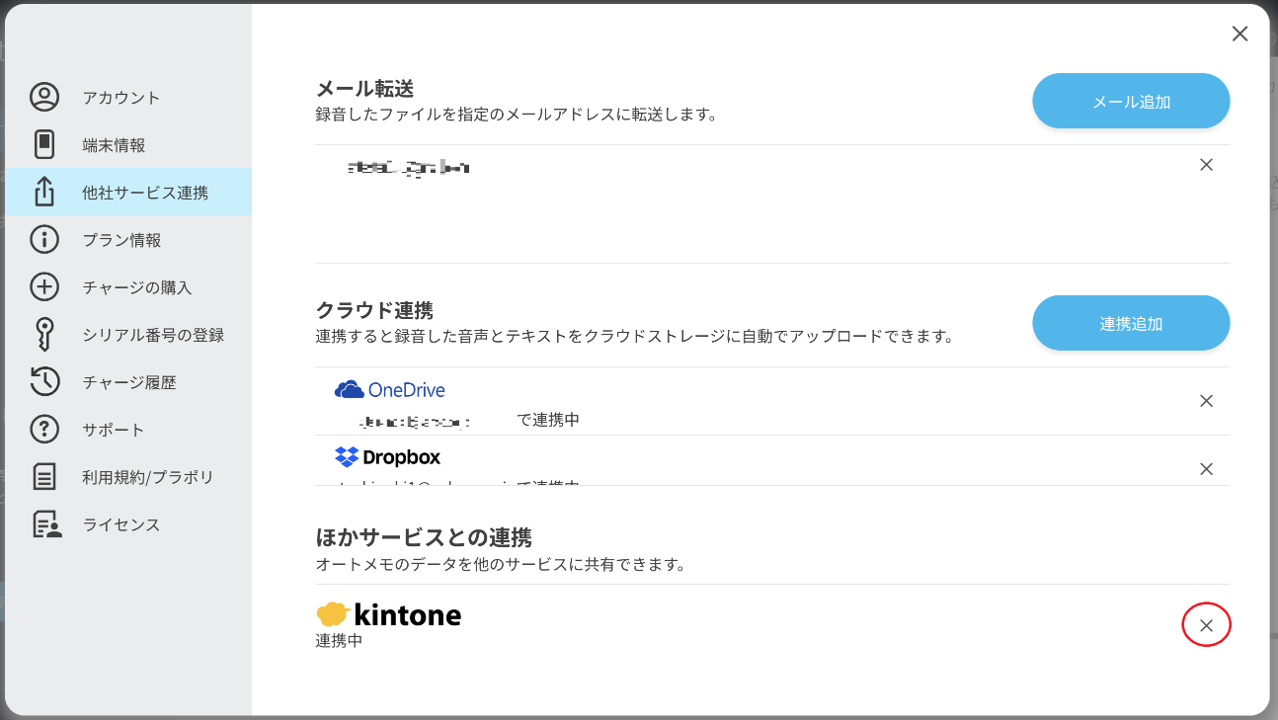Click the share icon for third-party services
Screen dimensions: 1278x720
pyautogui.click(x=44, y=192)
